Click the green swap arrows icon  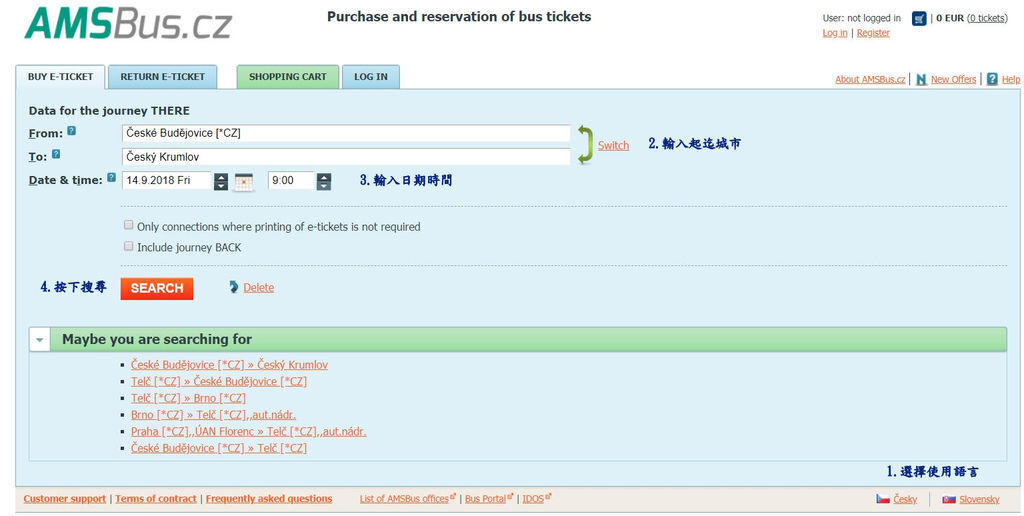(x=585, y=144)
